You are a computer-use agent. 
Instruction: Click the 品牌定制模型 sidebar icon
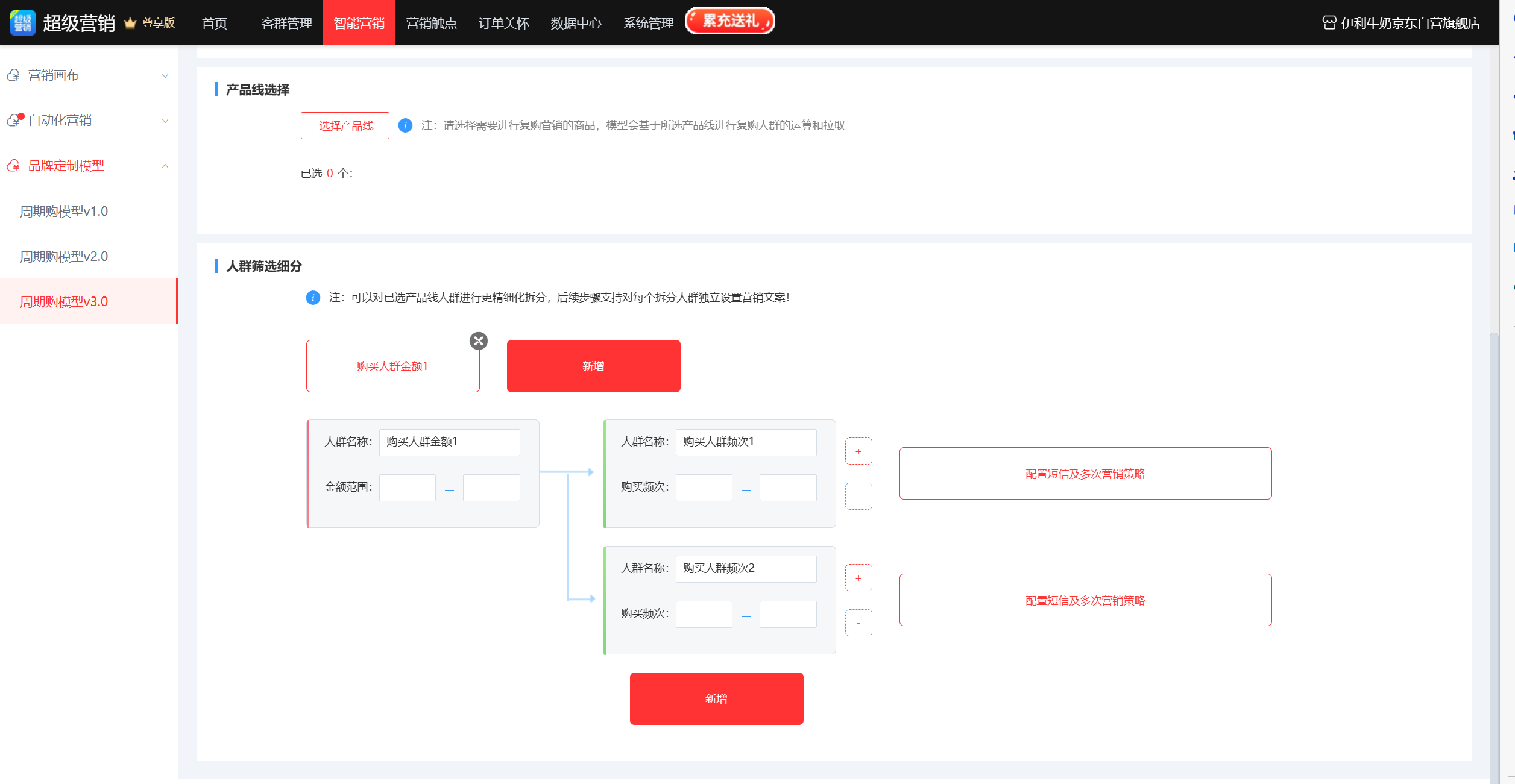pos(13,165)
